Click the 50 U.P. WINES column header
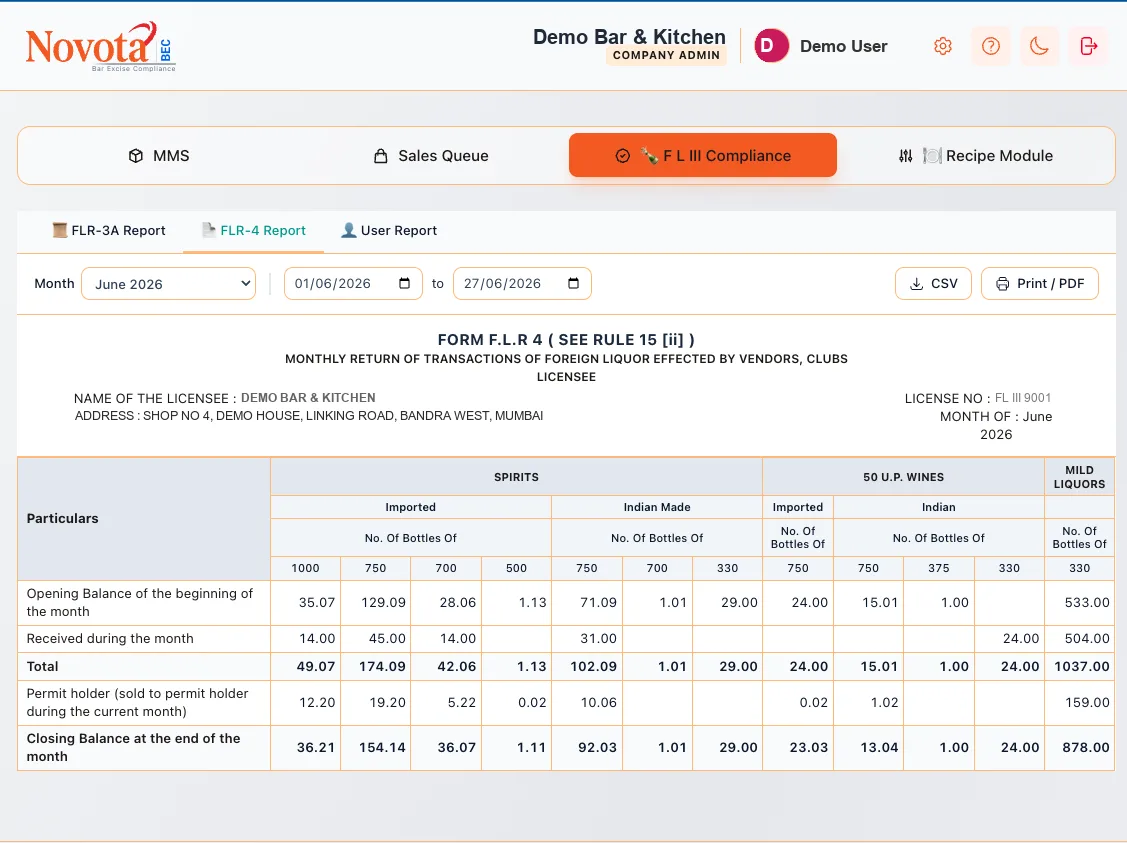 tap(903, 477)
